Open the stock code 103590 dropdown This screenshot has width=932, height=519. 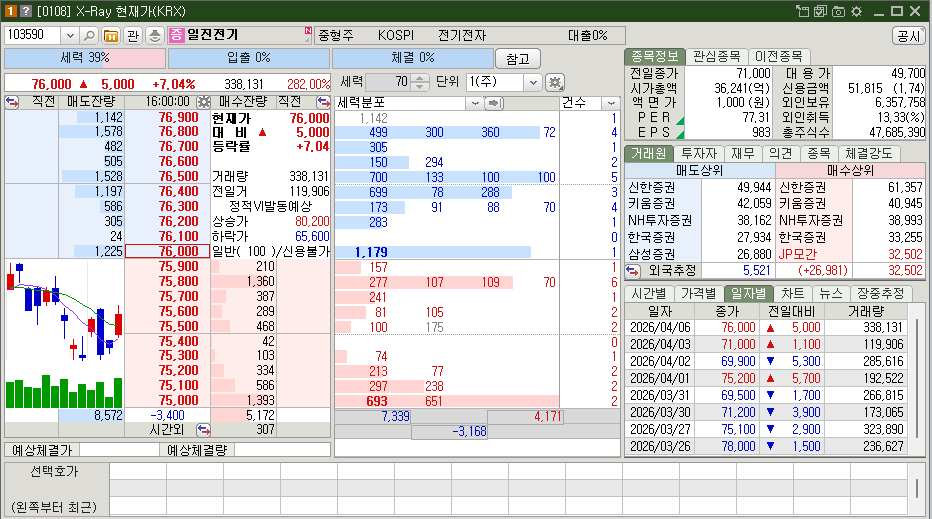(70, 36)
